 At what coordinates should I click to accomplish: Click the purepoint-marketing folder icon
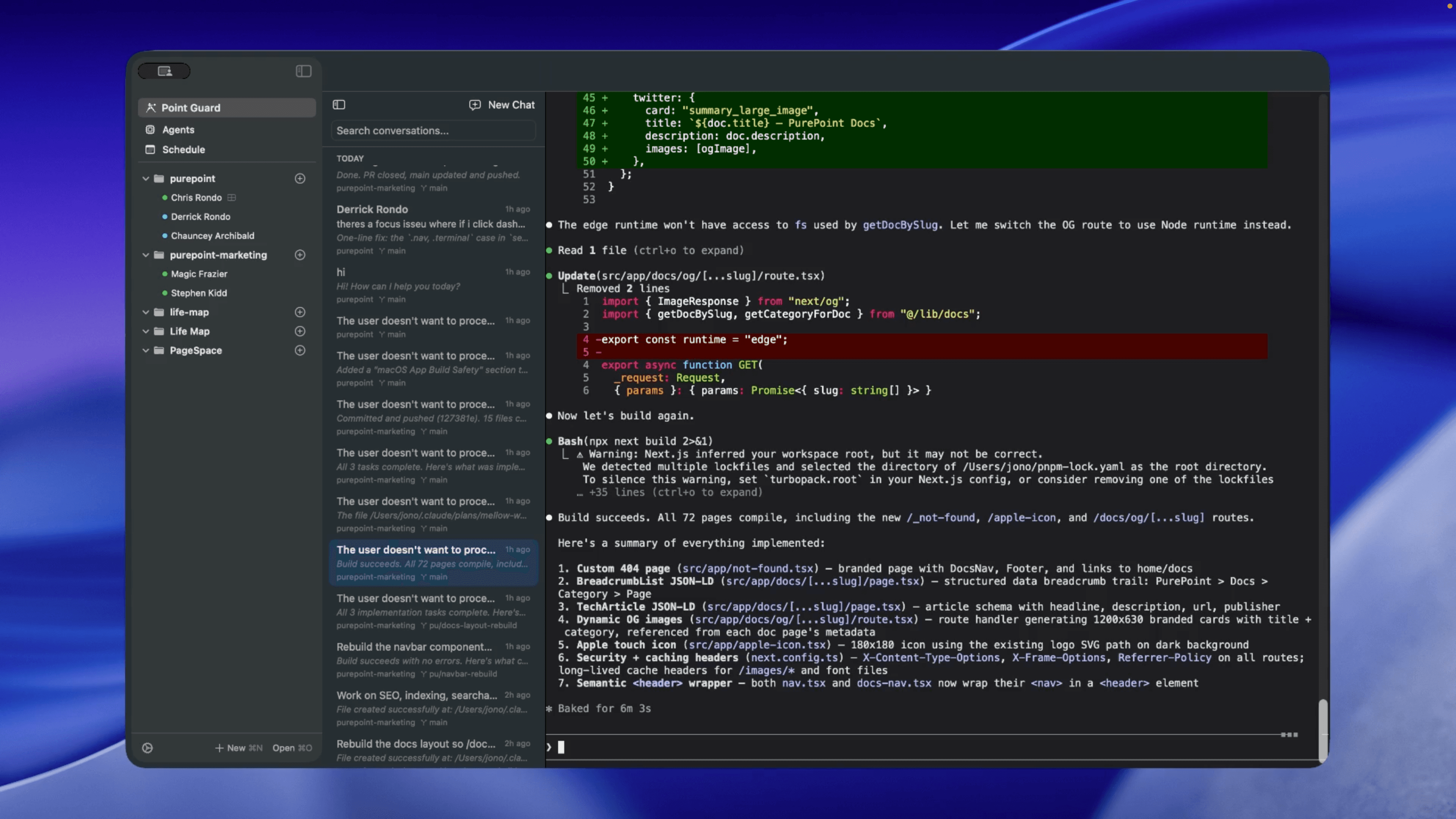159,255
